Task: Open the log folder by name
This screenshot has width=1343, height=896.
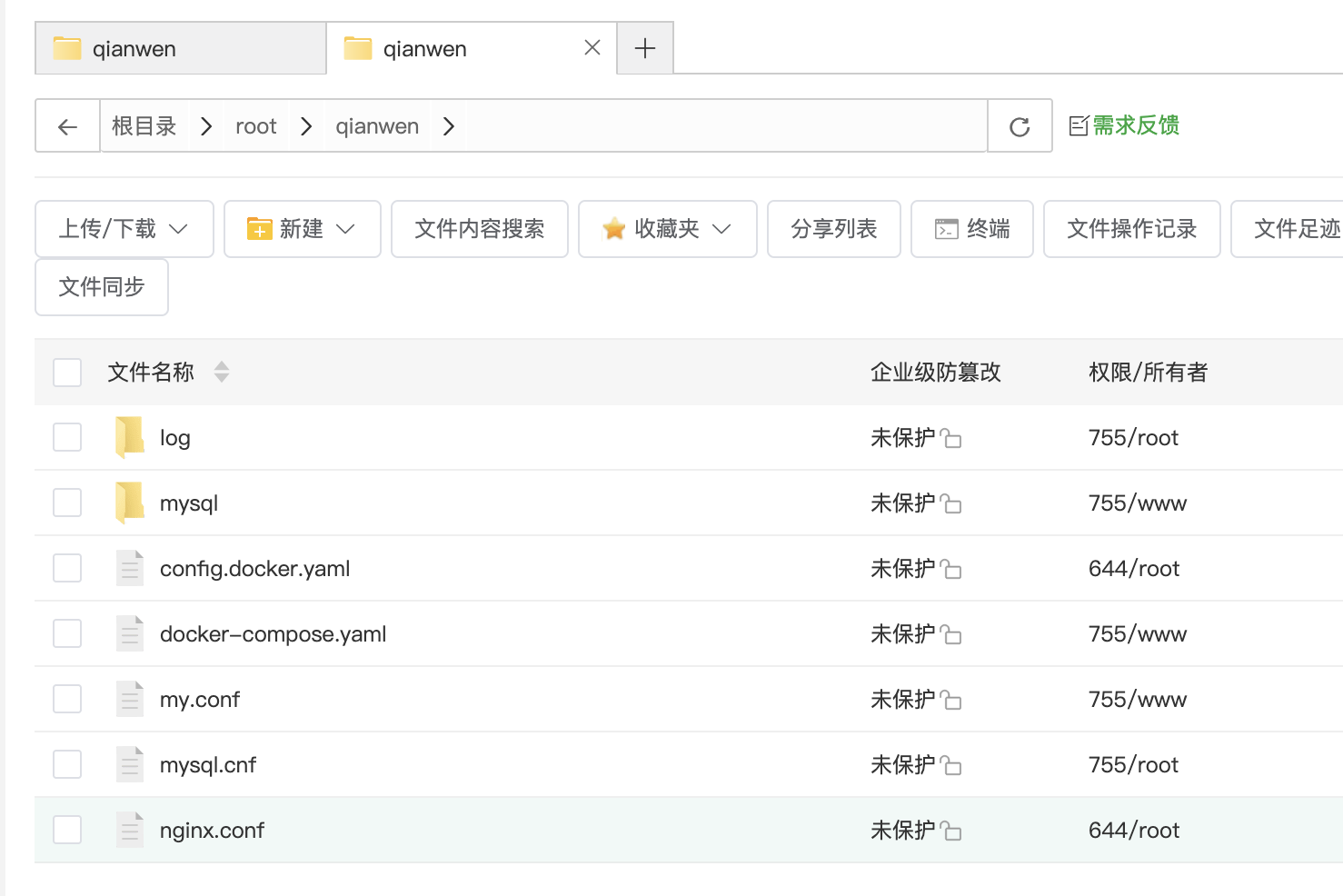Action: coord(175,438)
